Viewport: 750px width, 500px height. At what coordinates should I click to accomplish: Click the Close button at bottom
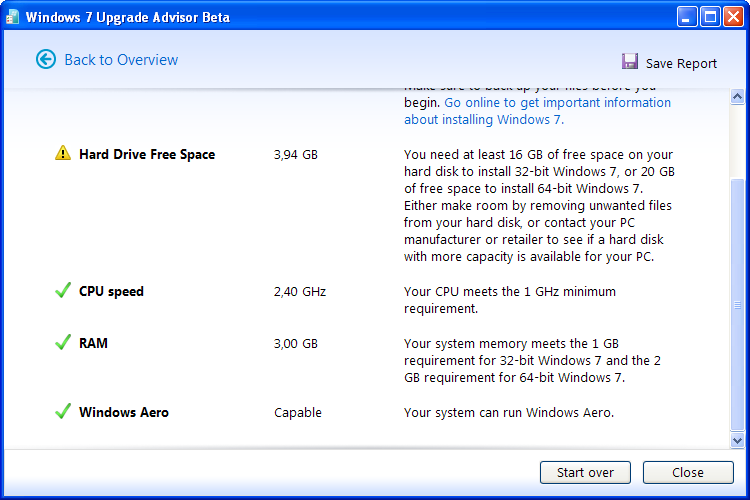pyautogui.click(x=688, y=472)
